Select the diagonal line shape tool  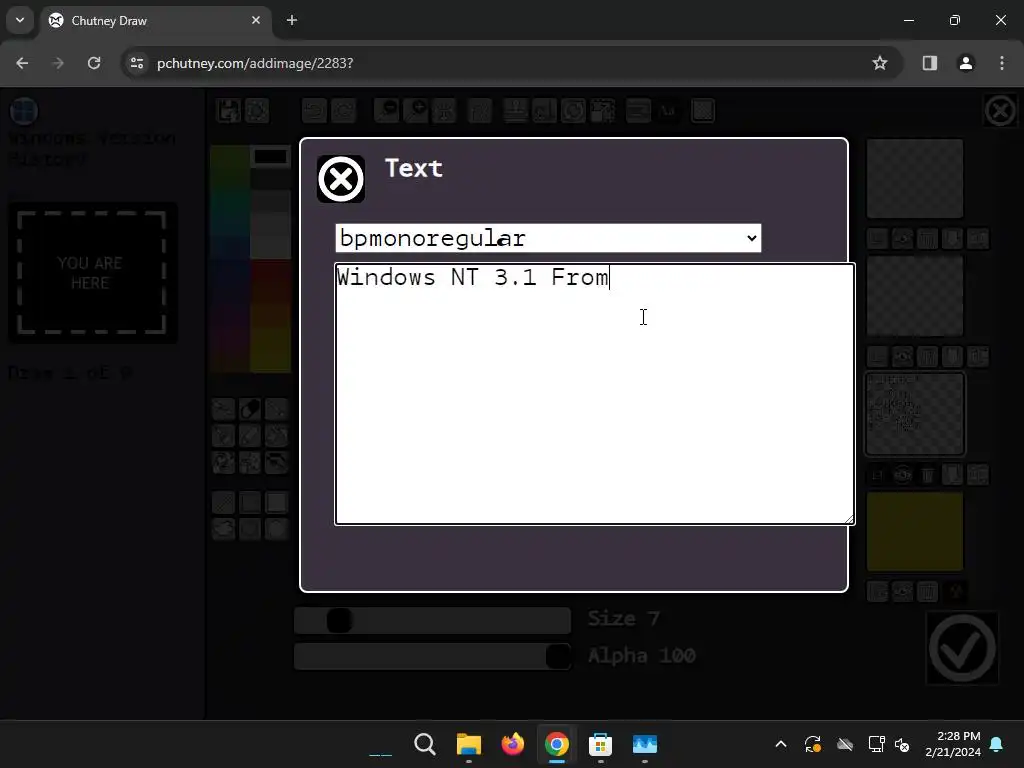[223, 503]
